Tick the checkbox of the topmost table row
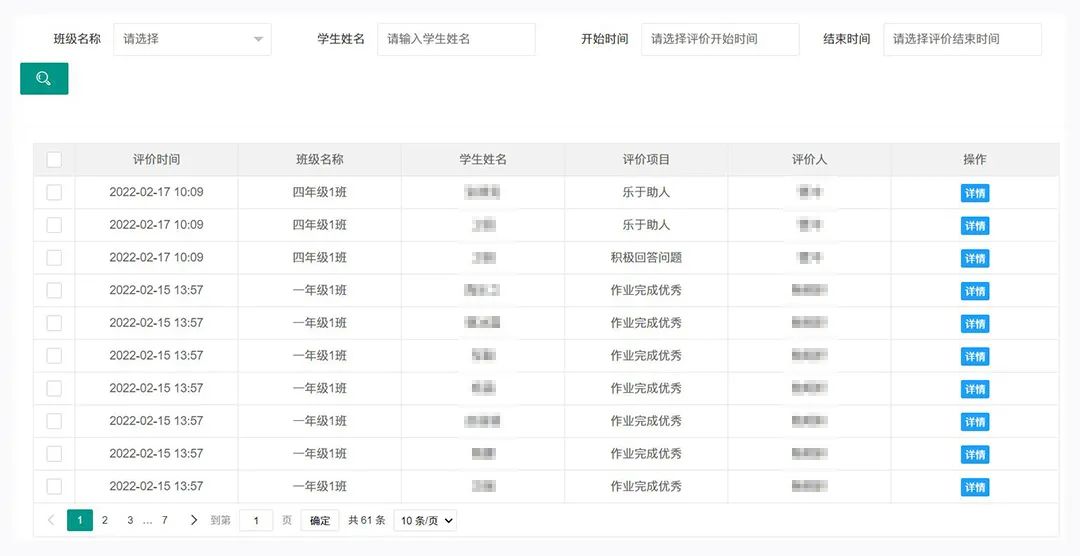1080x556 pixels. [x=54, y=192]
